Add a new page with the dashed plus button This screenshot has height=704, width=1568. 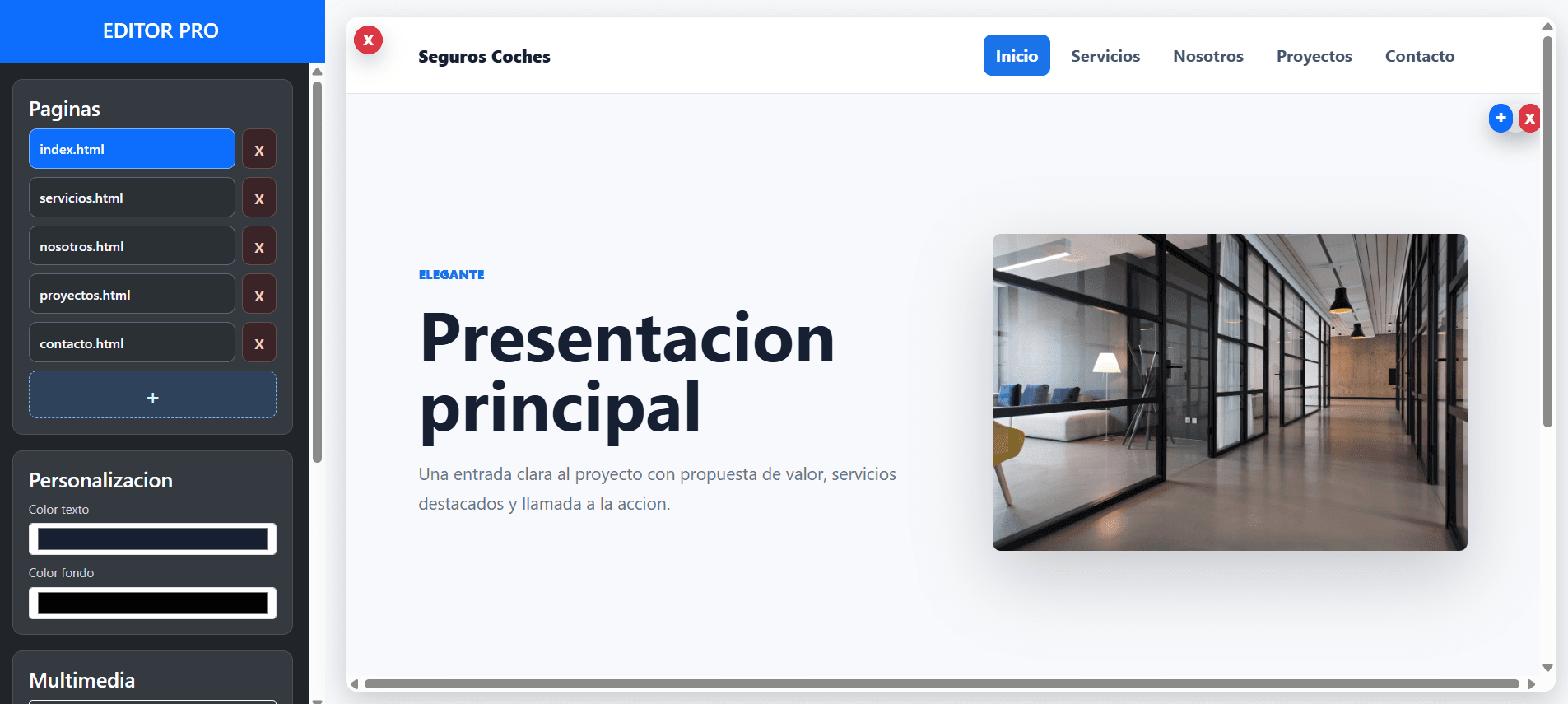click(x=152, y=394)
